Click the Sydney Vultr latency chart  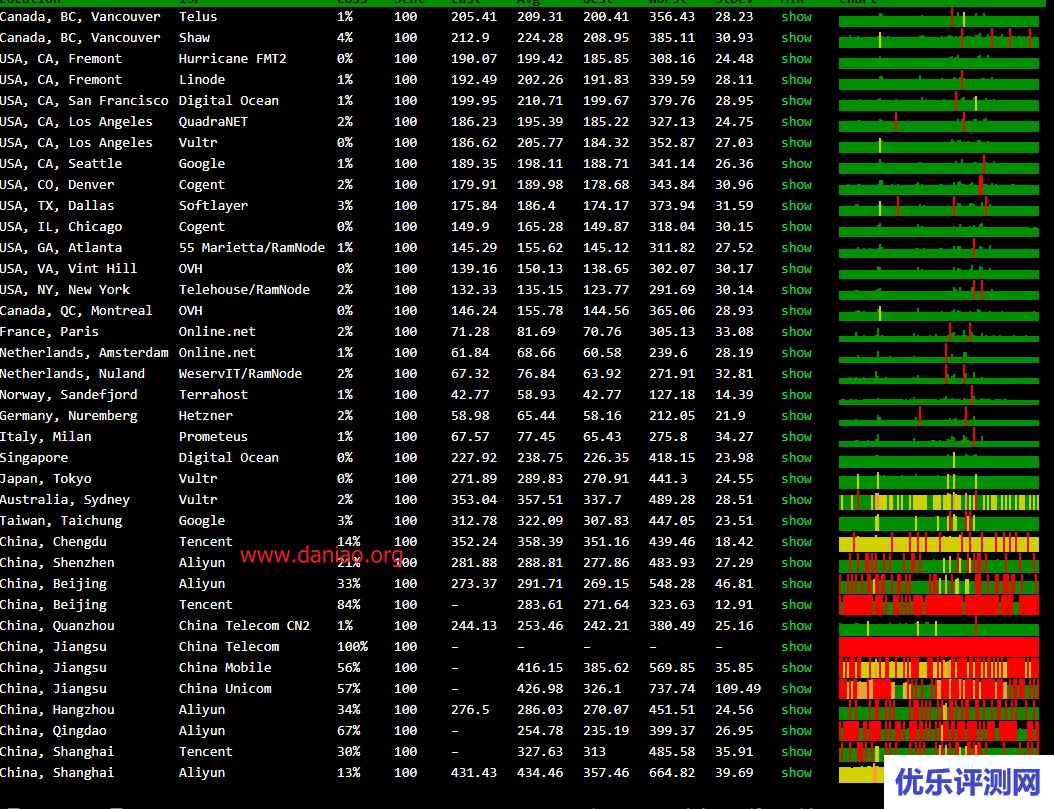(939, 501)
